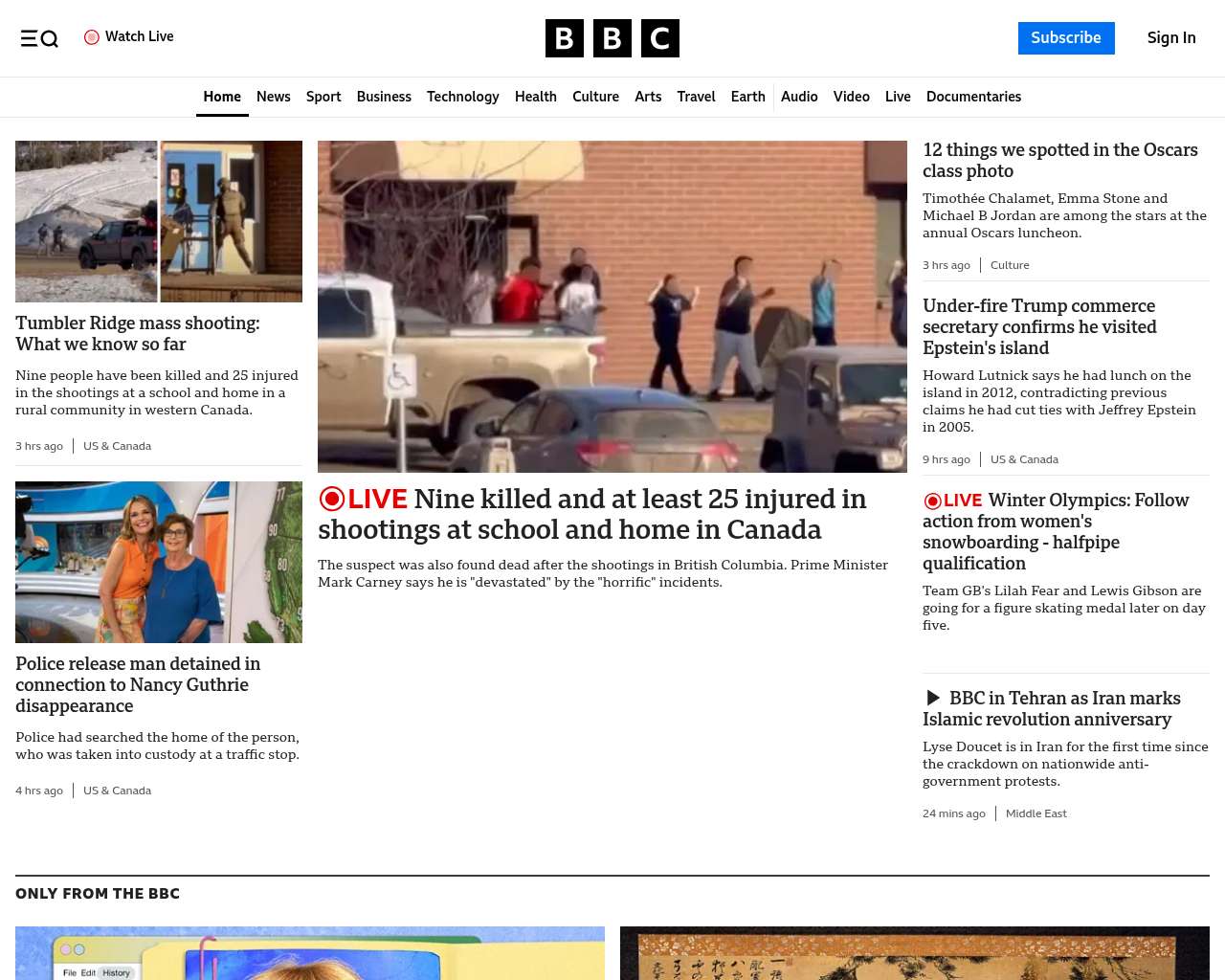Open the Trump commerce secretary Epstein article
This screenshot has width=1225, height=980.
point(1039,327)
